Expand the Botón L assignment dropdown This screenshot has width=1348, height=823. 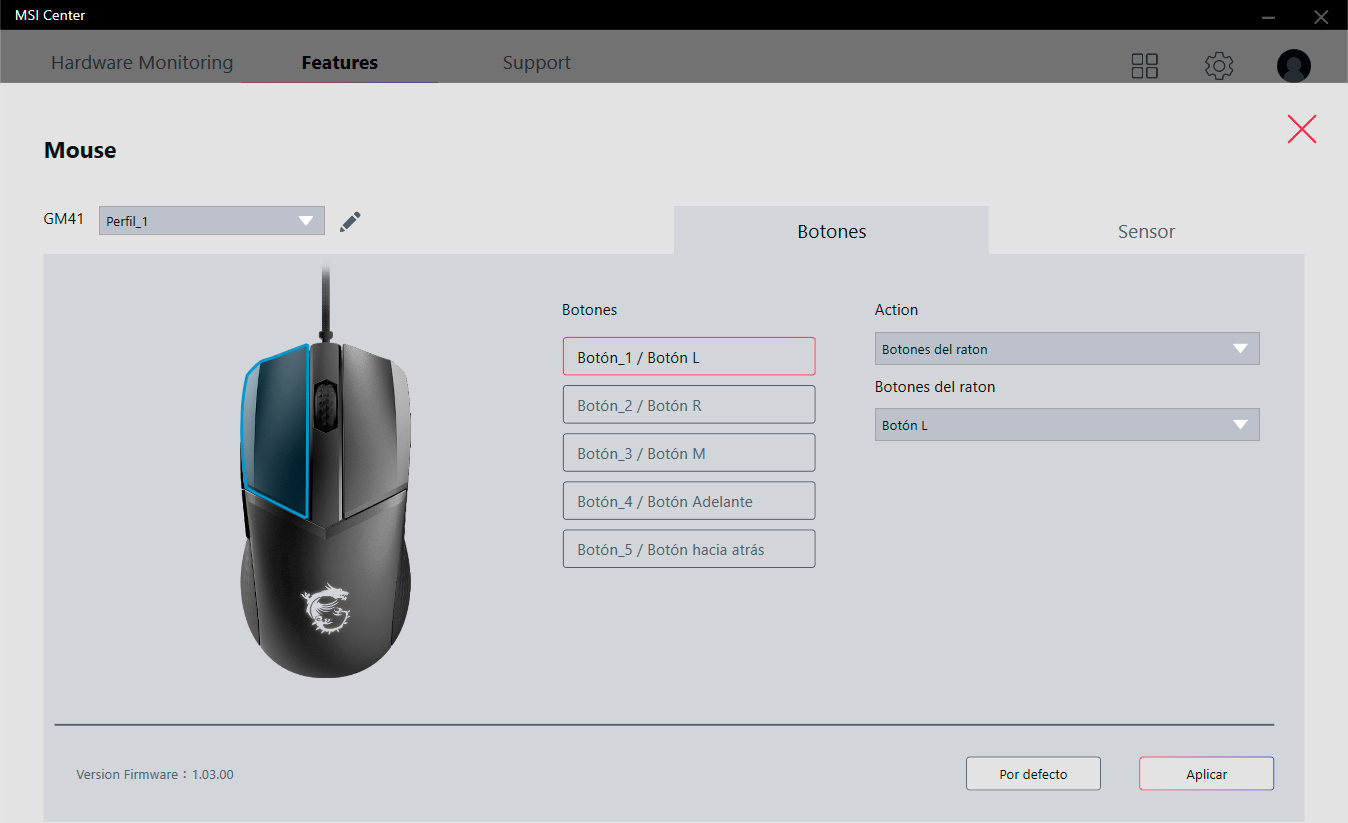[x=1066, y=425]
